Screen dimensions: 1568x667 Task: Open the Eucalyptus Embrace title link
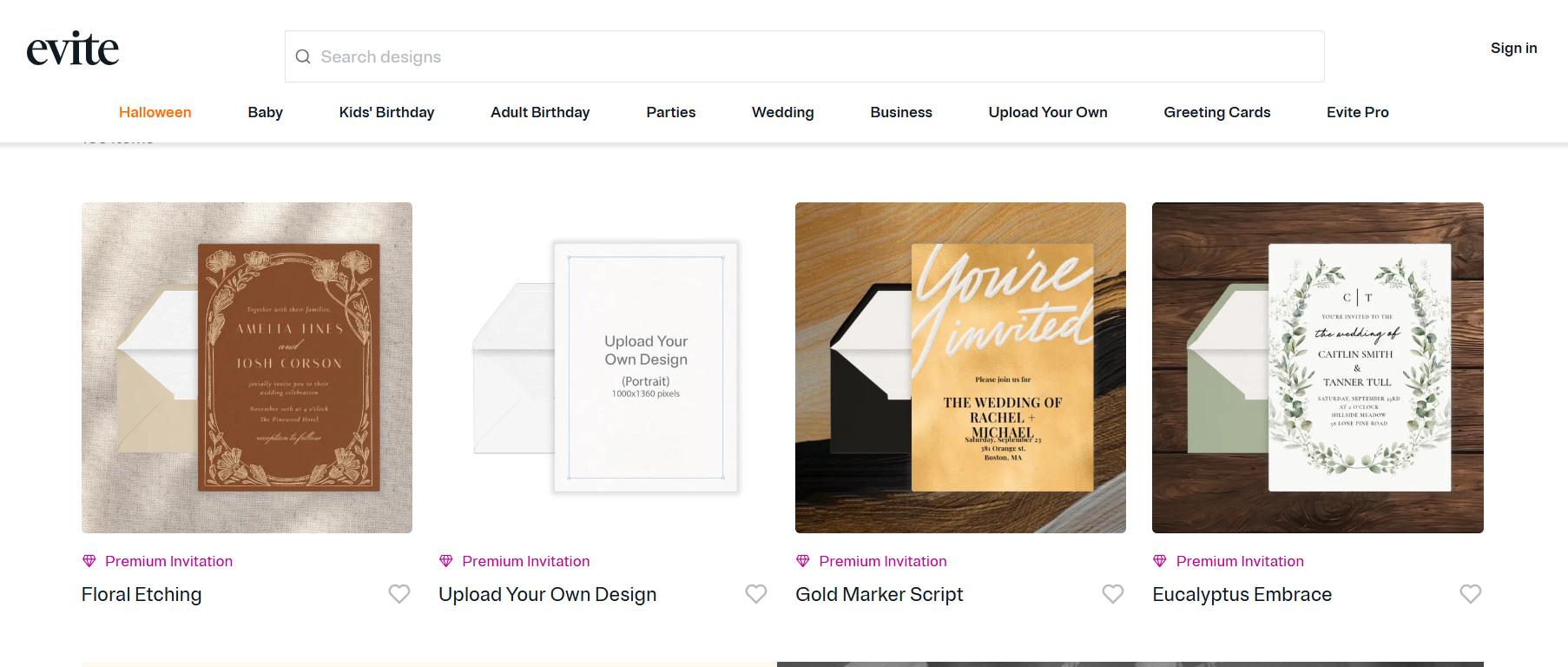click(1242, 595)
